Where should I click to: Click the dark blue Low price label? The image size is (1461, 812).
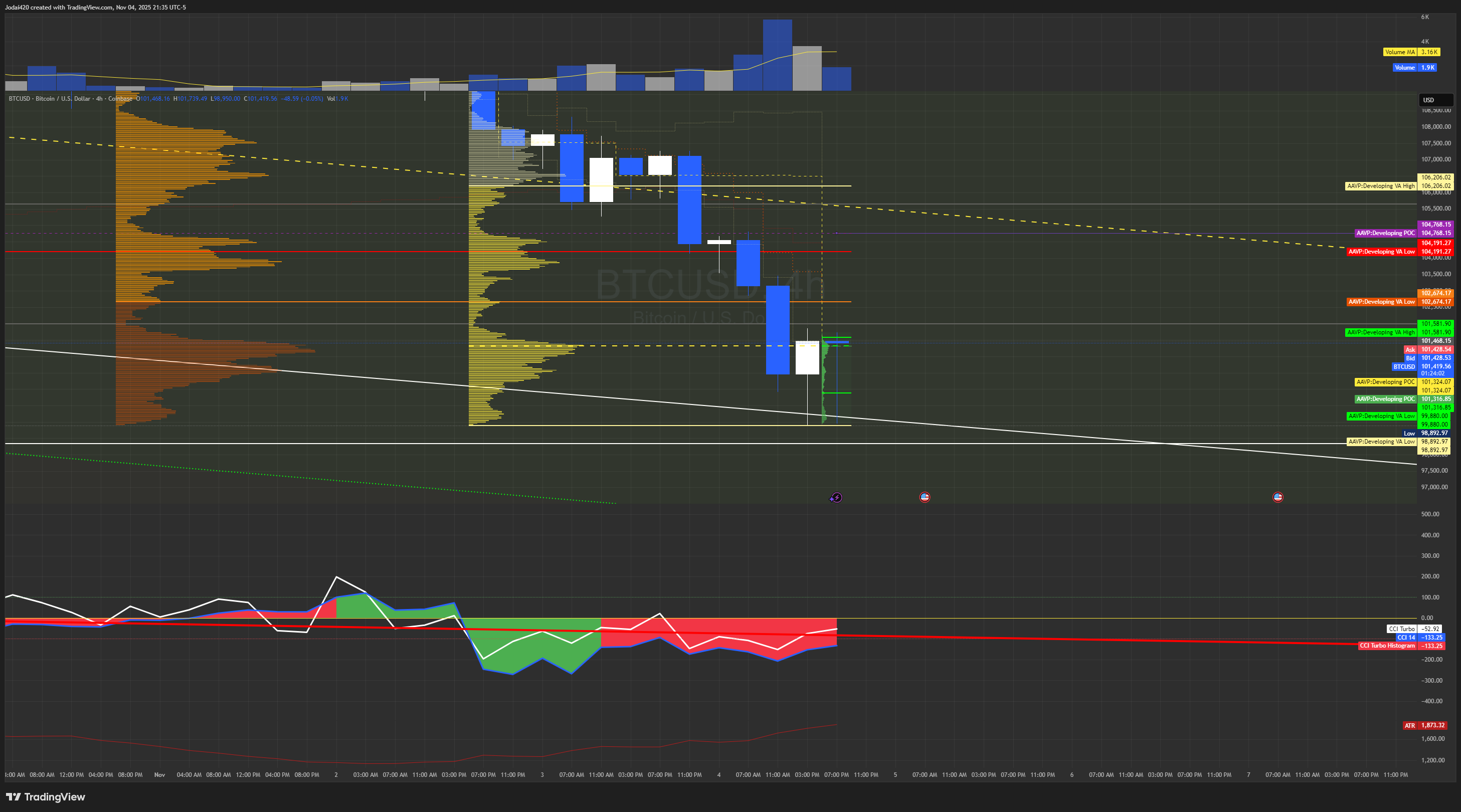click(1435, 433)
